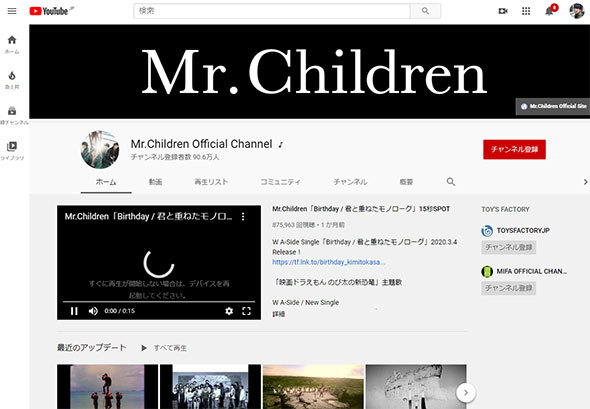The height and width of the screenshot is (409, 590).
Task: Open the notifications bell
Action: pyautogui.click(x=550, y=11)
